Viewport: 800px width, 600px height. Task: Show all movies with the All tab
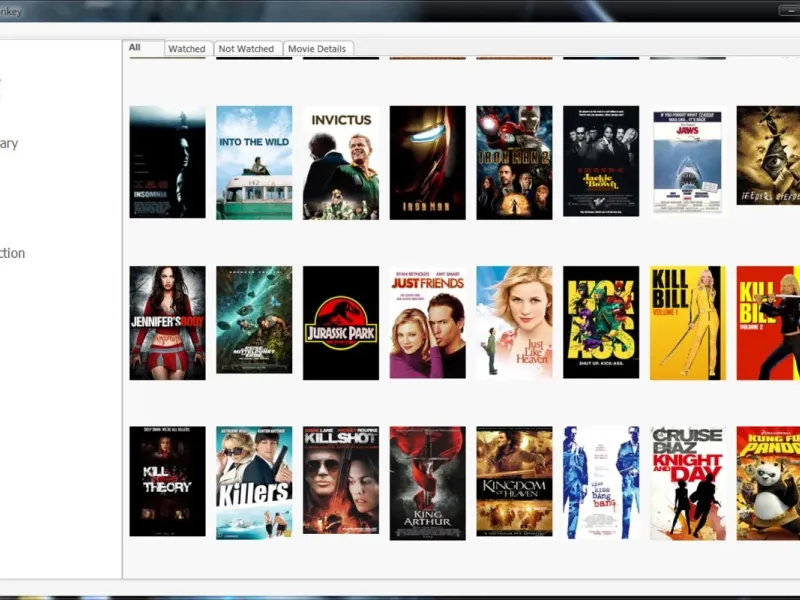click(x=135, y=47)
